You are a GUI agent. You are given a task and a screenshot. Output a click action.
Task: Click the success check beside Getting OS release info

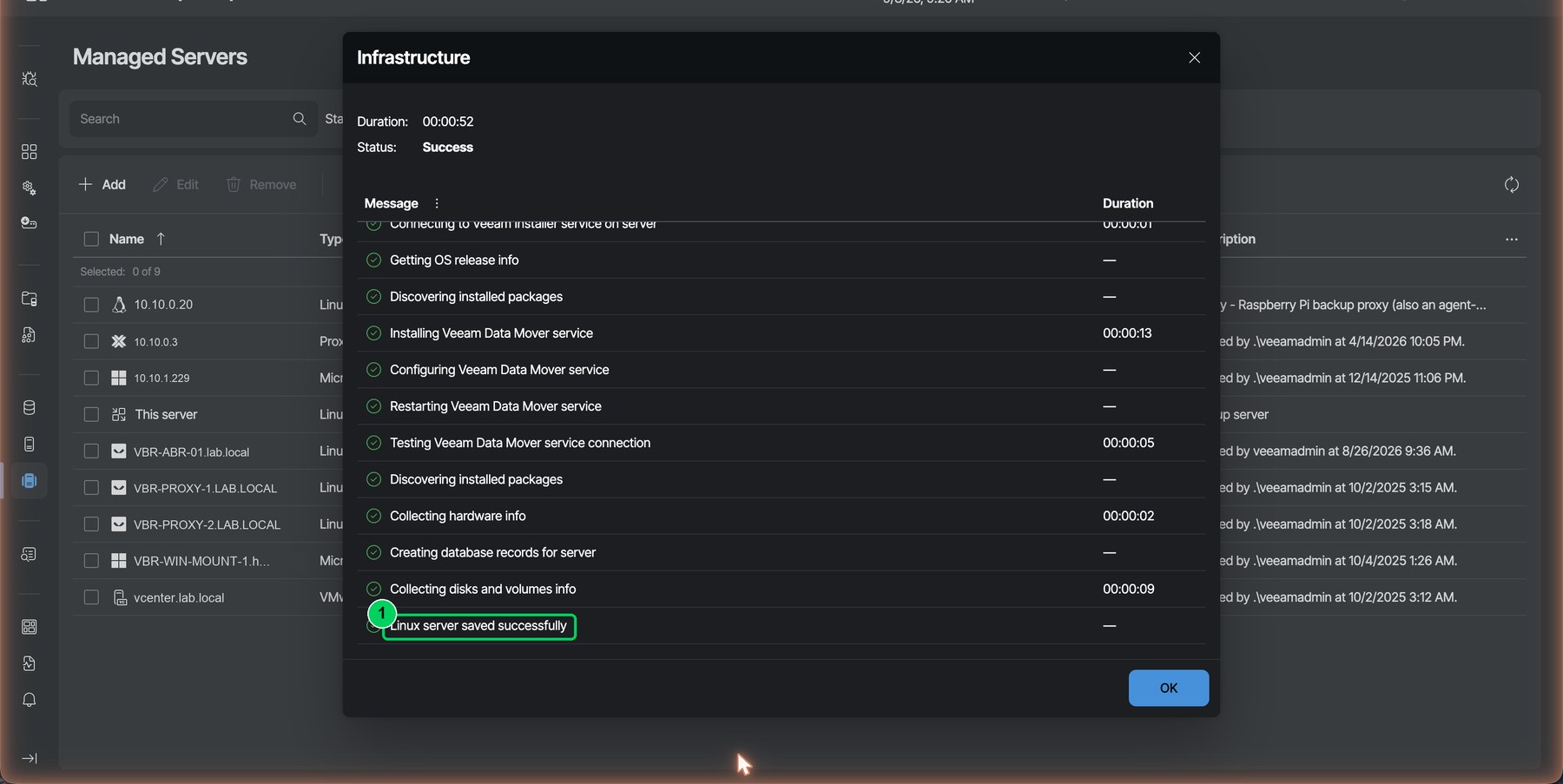pos(373,260)
